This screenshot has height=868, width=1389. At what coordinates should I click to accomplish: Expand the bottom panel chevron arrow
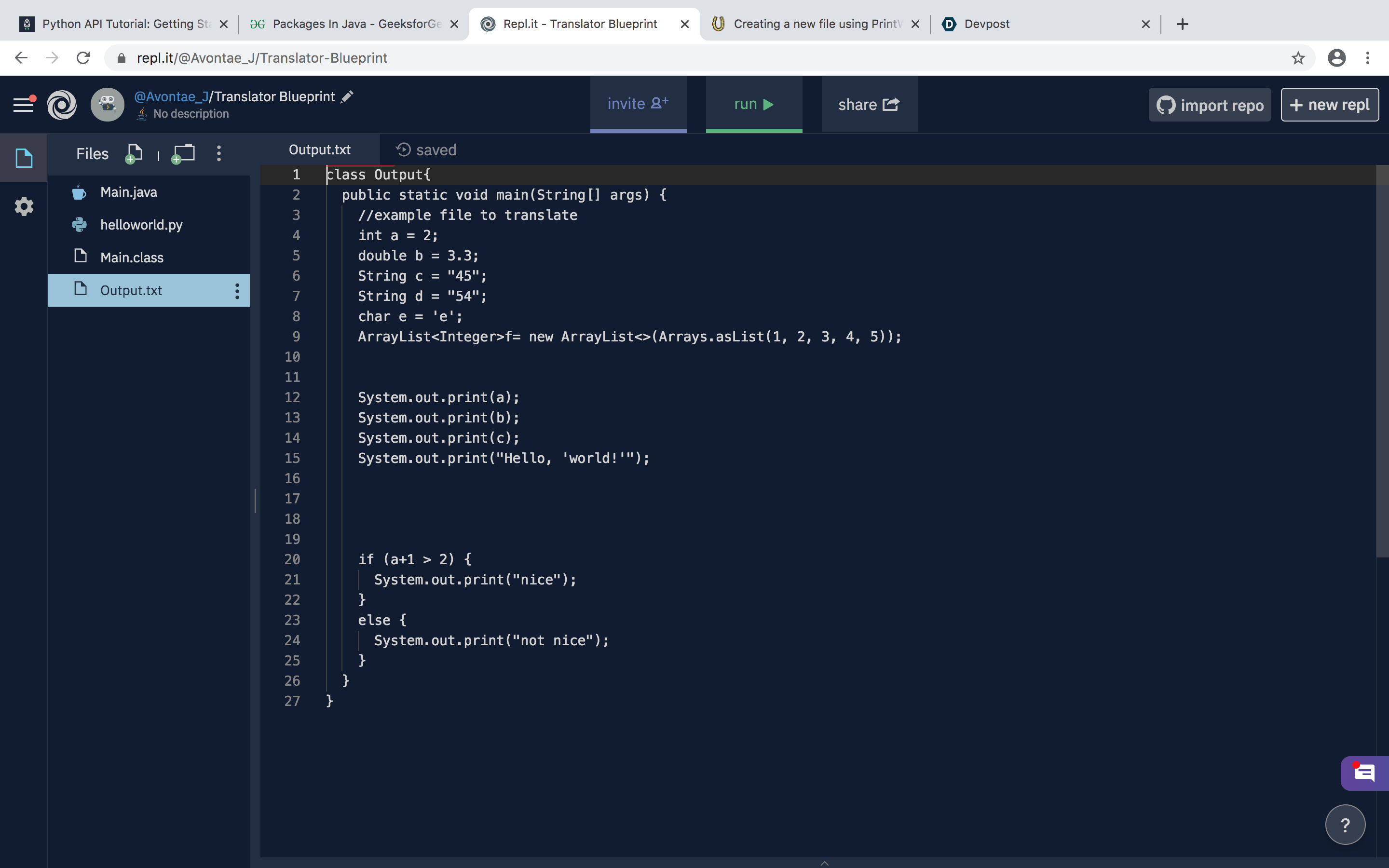[824, 863]
